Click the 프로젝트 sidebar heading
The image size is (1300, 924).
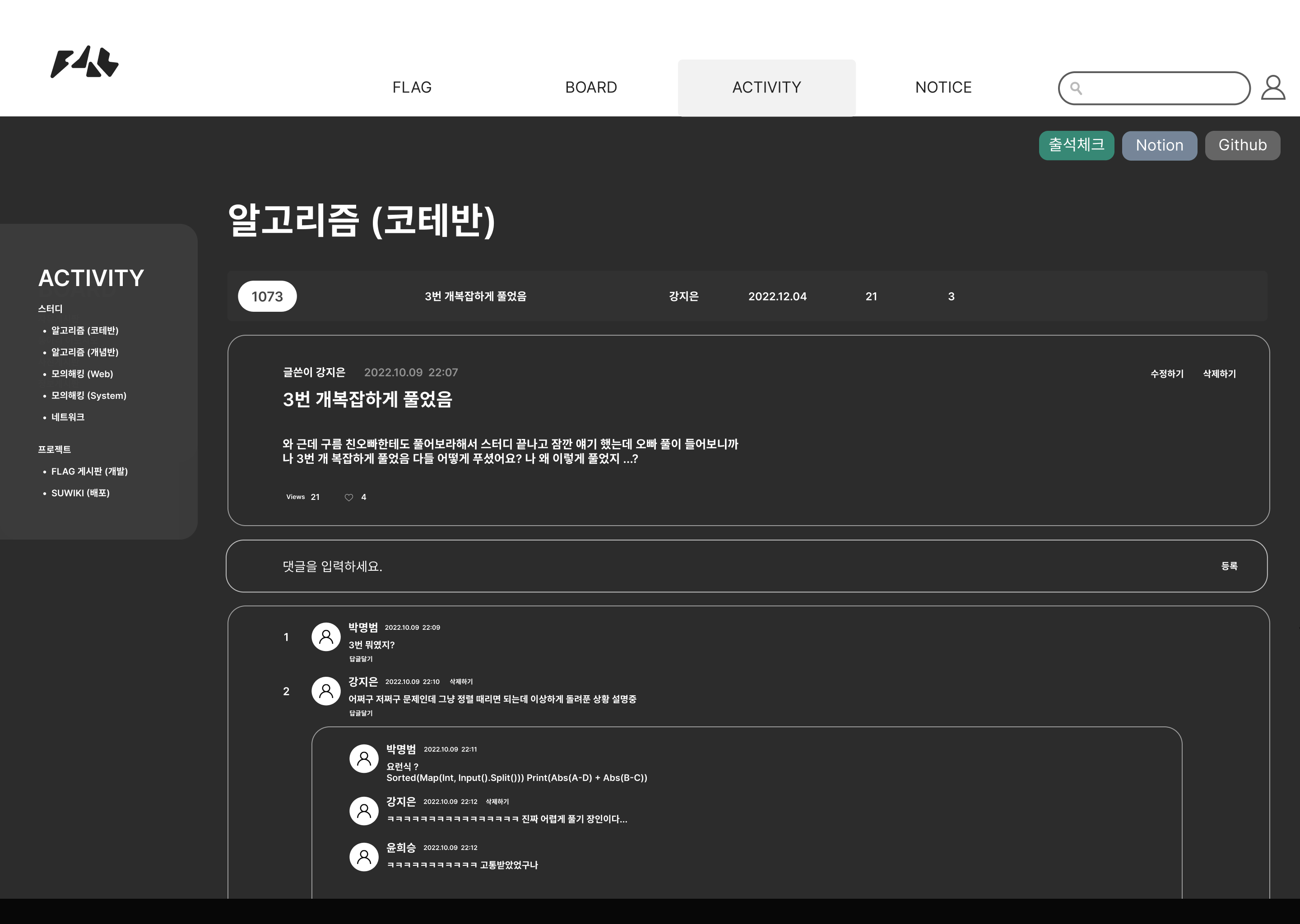[x=54, y=449]
